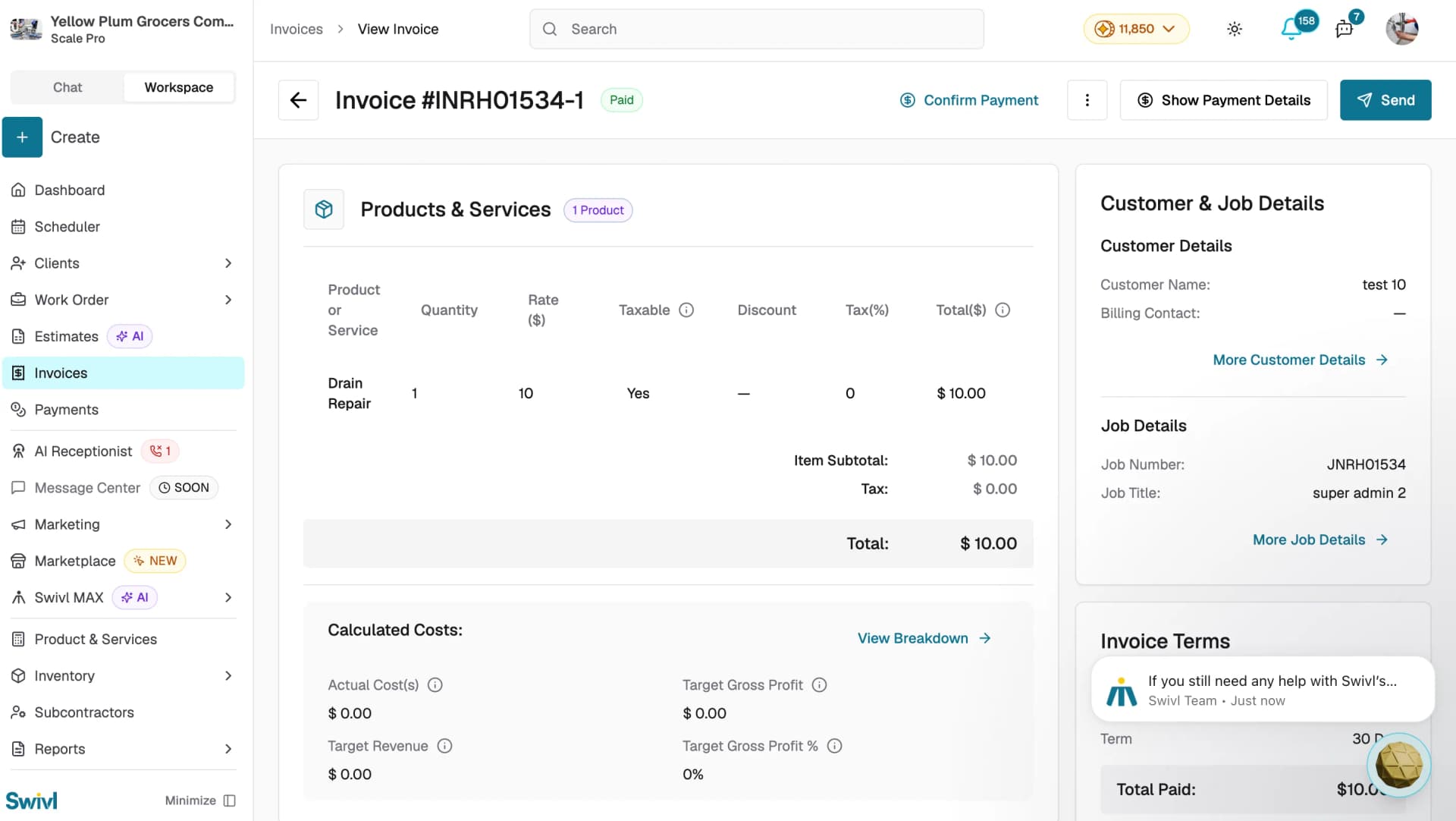Open the 11,850 credits dropdown

point(1136,29)
